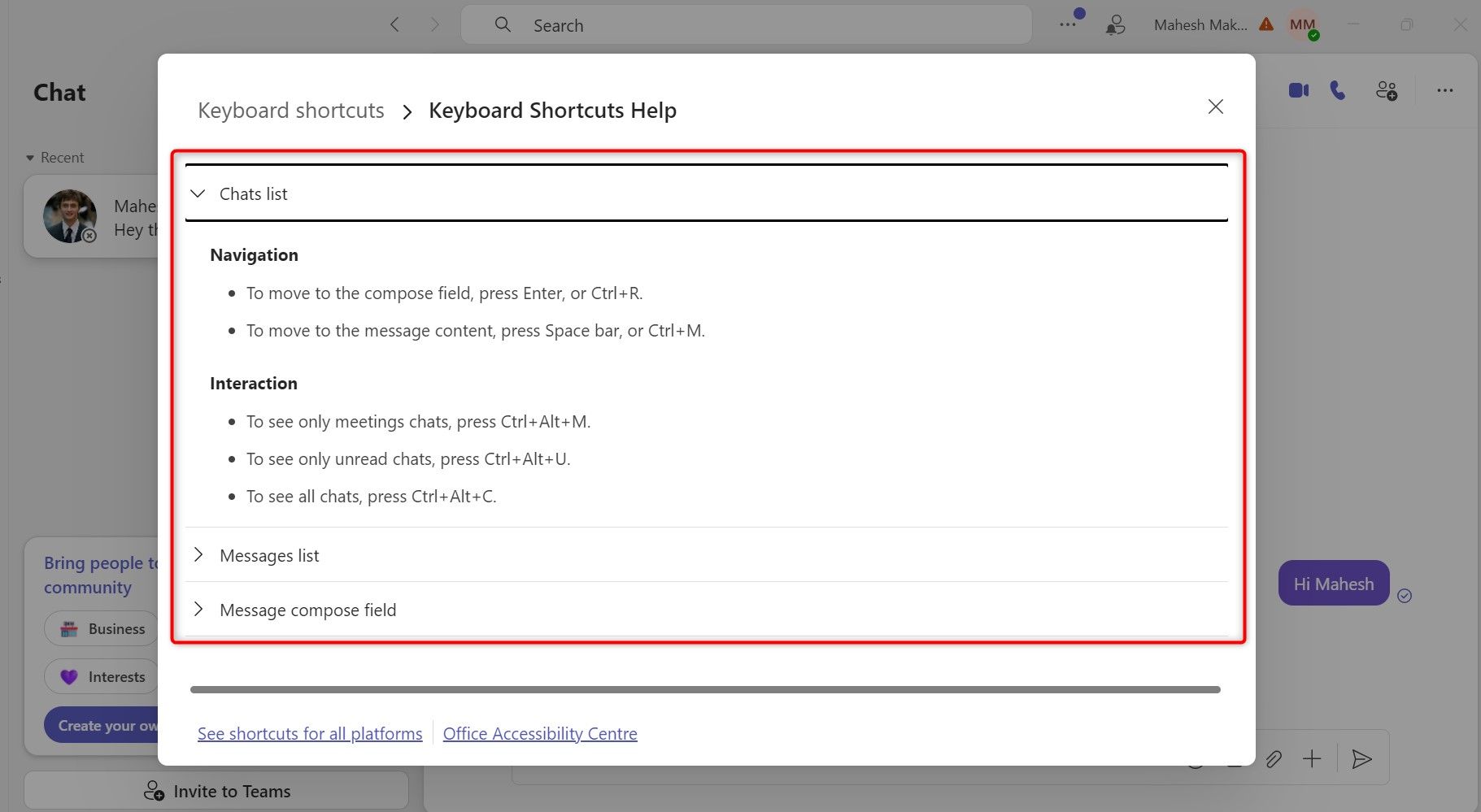Open the chat header ellipsis options
Screen dimensions: 1481x812
tap(1444, 90)
